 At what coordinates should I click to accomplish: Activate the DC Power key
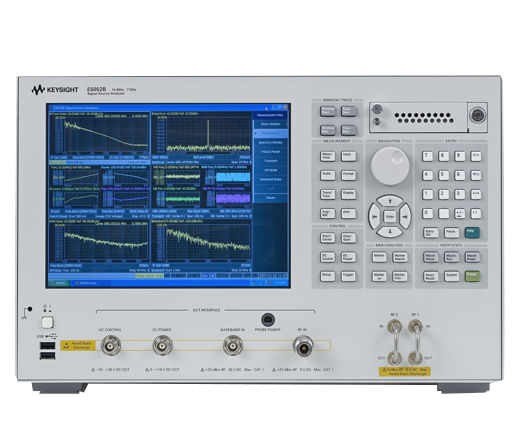point(349,257)
